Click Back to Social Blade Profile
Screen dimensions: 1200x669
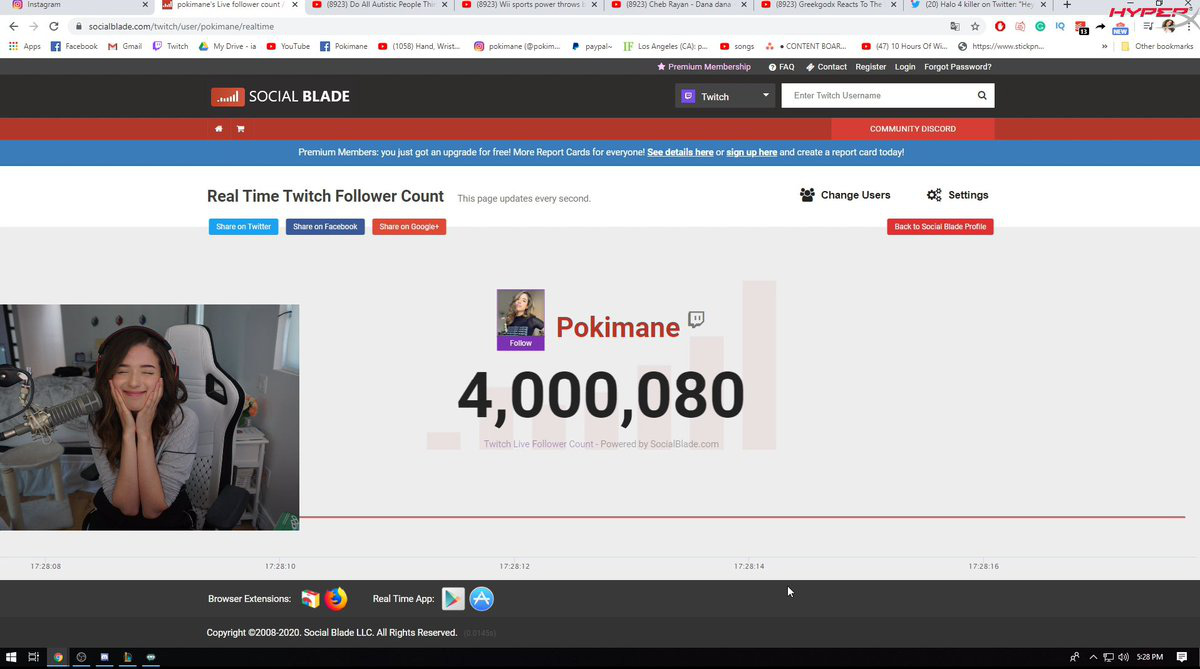[940, 227]
